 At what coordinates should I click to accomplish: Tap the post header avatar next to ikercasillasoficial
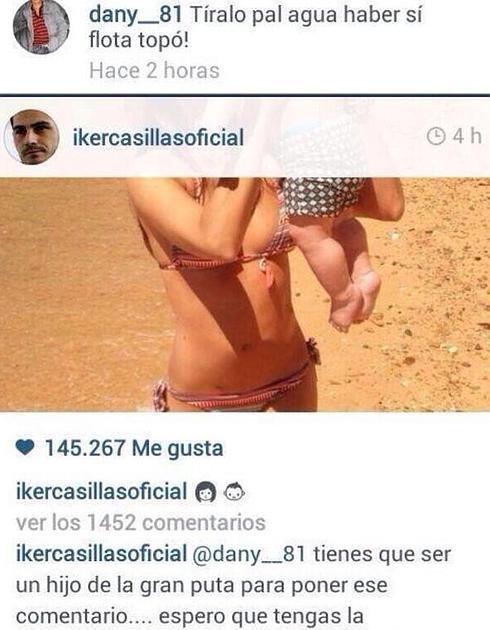[32, 137]
